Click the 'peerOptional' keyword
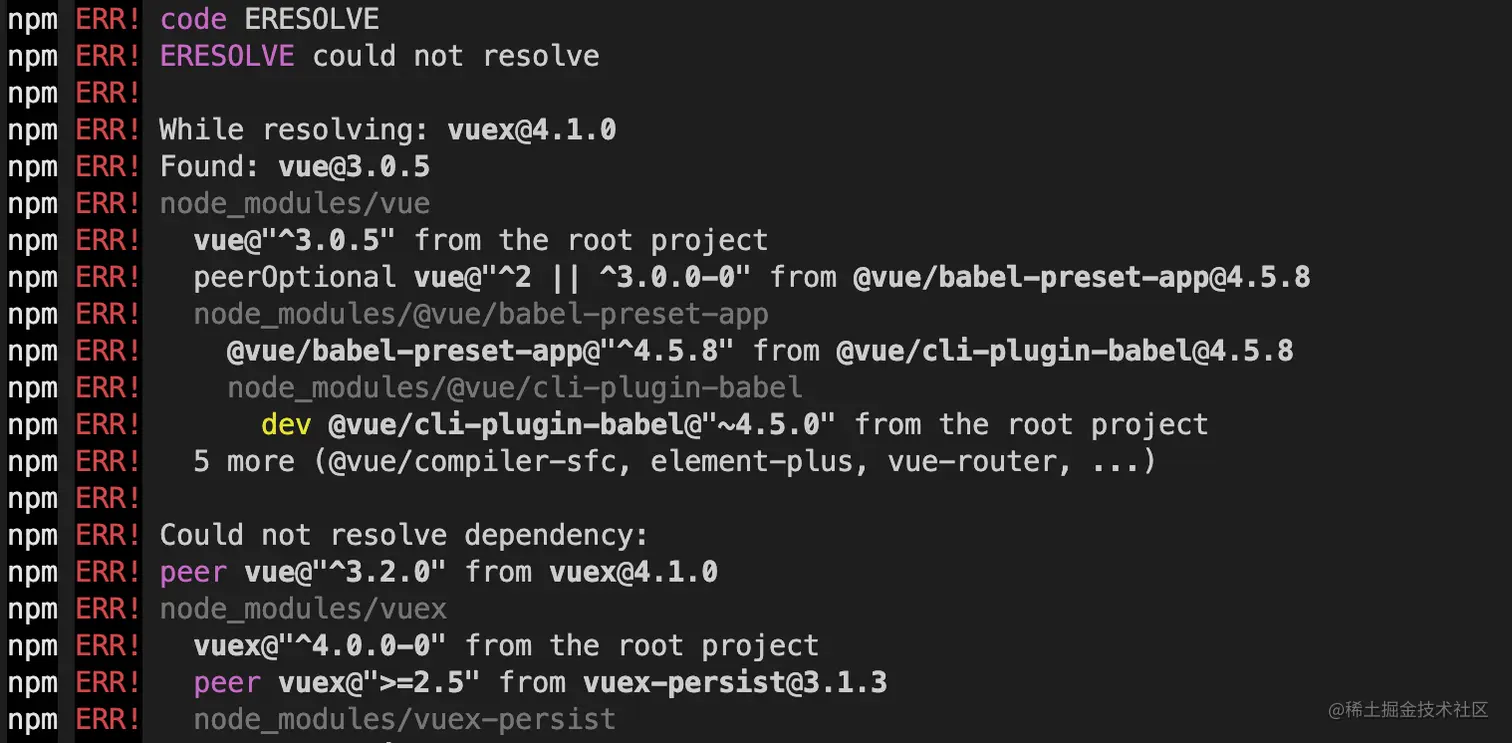 coord(294,277)
